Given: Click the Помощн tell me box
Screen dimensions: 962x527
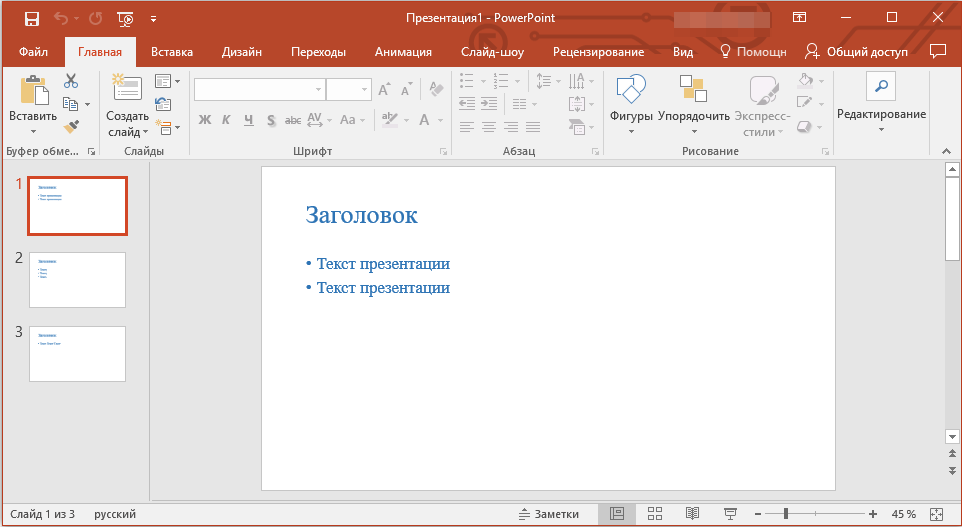Looking at the screenshot, I should 753,52.
